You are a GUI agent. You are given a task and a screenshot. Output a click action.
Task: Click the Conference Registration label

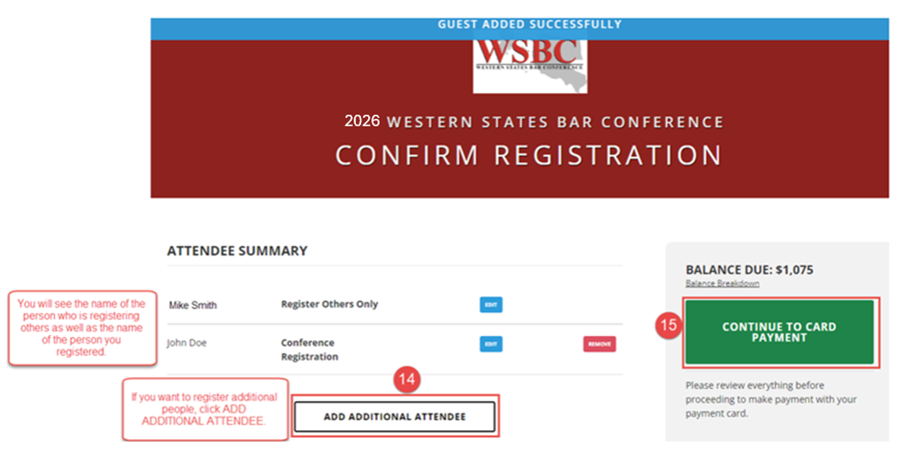(x=309, y=349)
